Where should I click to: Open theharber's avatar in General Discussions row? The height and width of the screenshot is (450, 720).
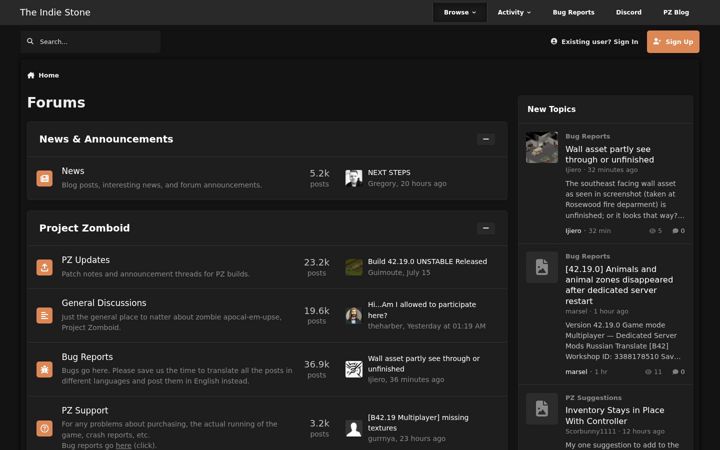click(354, 315)
